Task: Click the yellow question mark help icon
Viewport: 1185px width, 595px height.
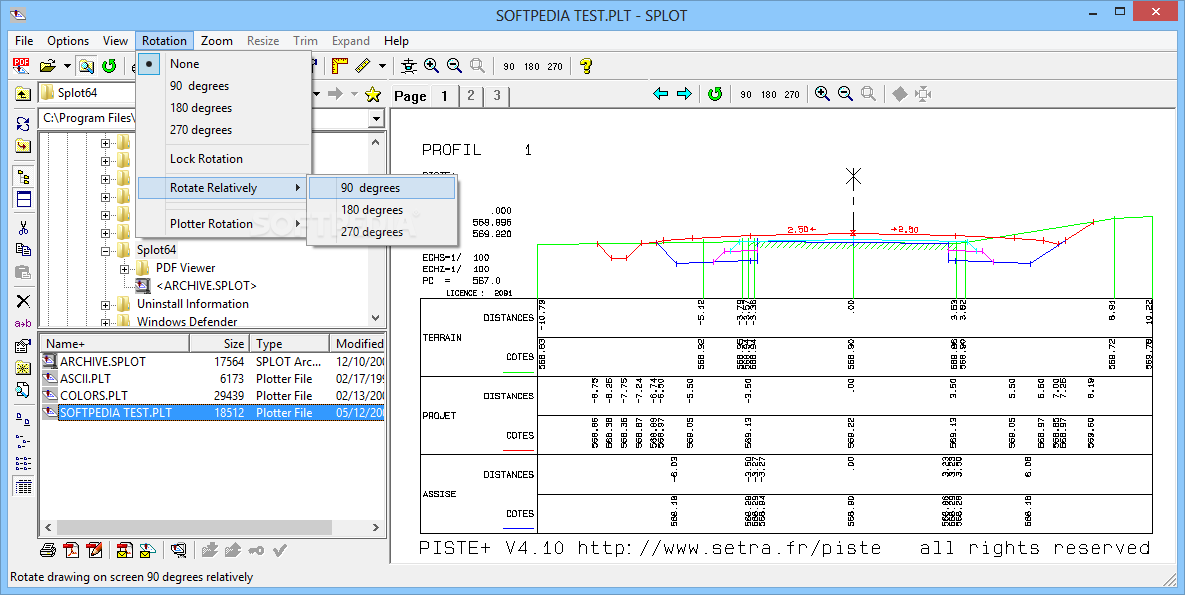Action: pyautogui.click(x=586, y=66)
